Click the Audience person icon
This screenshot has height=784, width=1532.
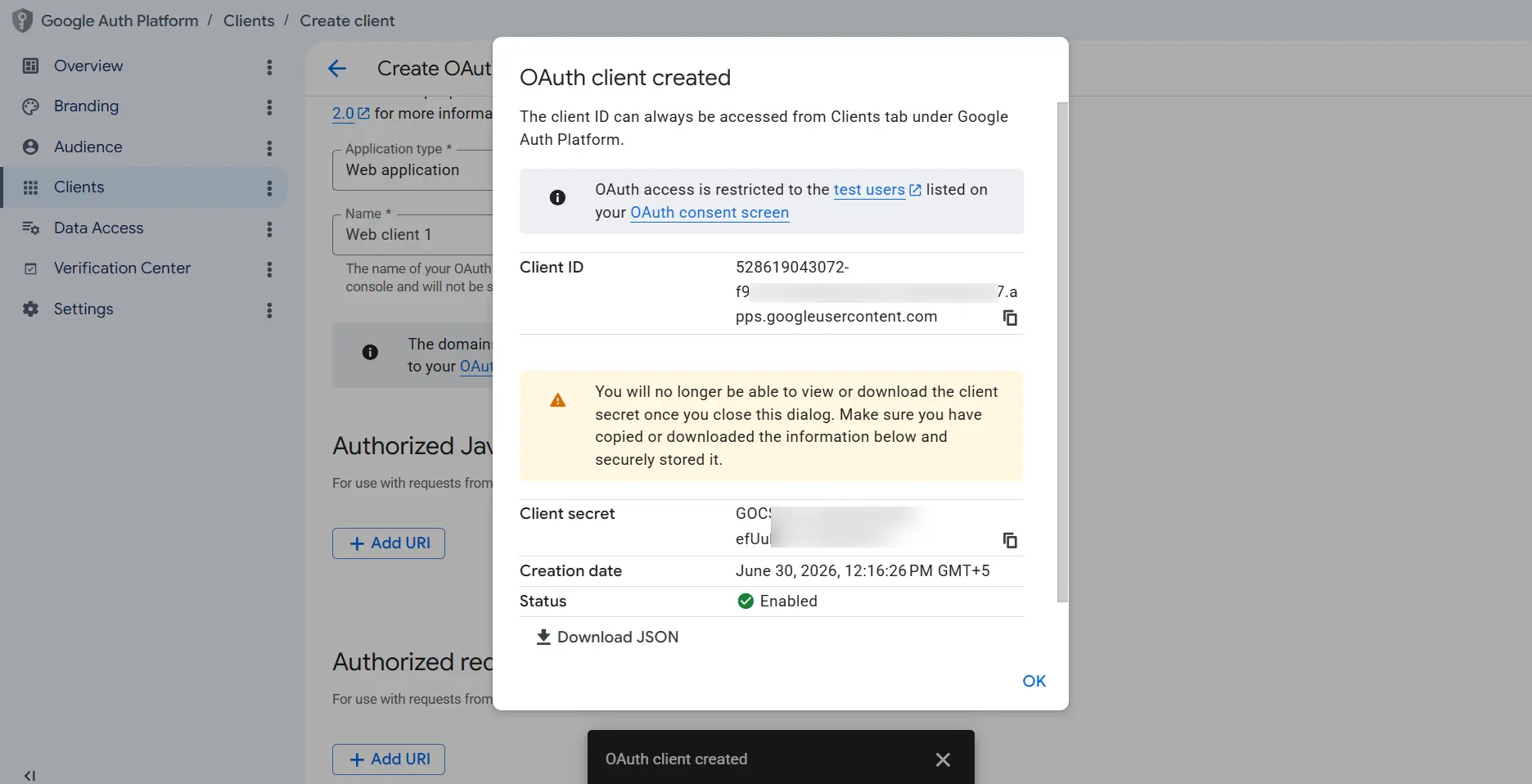pyautogui.click(x=30, y=147)
